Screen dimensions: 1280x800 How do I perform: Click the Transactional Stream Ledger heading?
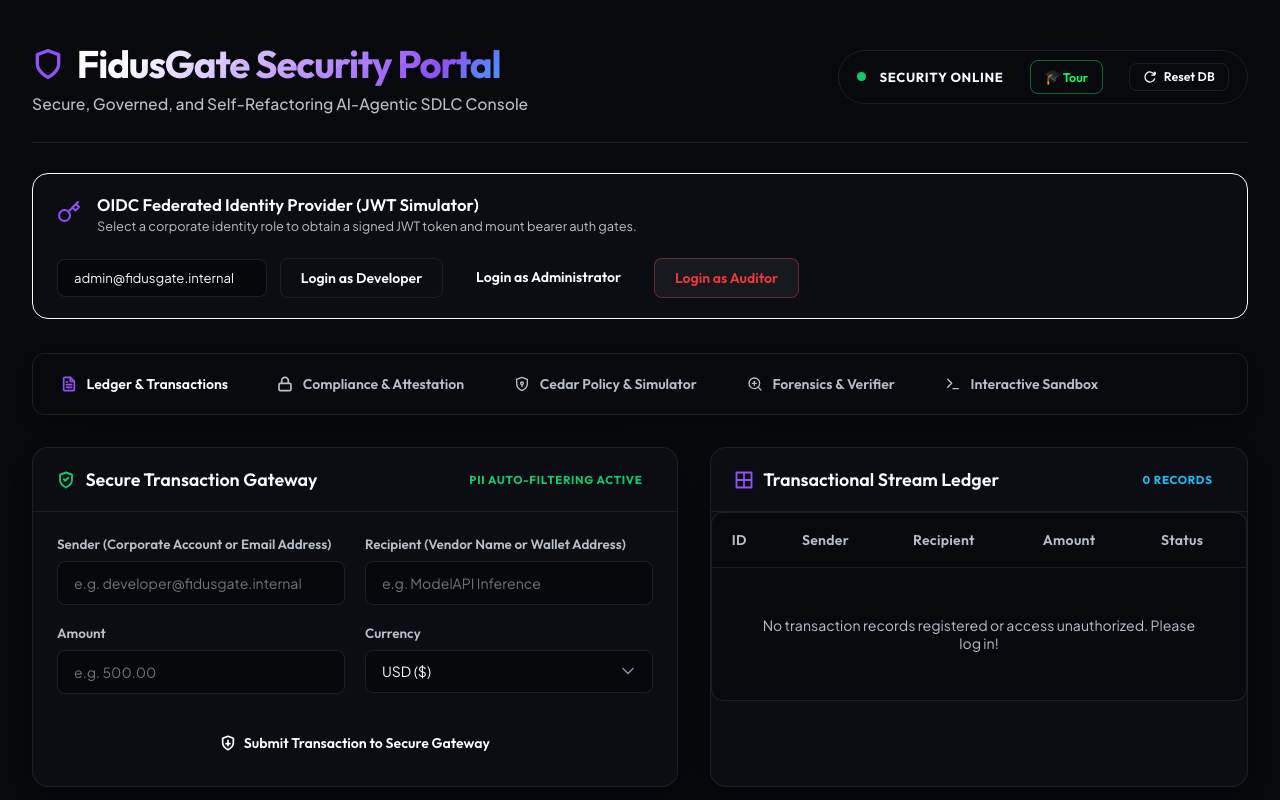point(881,480)
